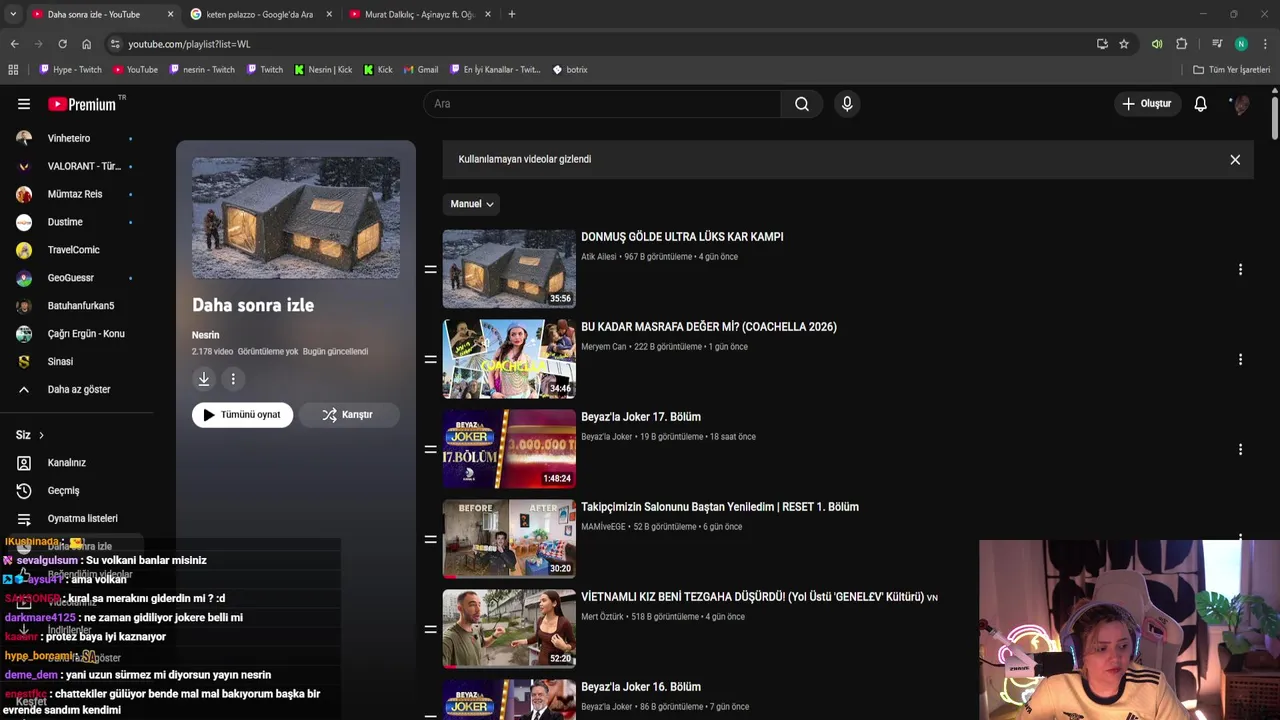Grab the reorder handle of RESET 1. Bölüm

[x=431, y=539]
